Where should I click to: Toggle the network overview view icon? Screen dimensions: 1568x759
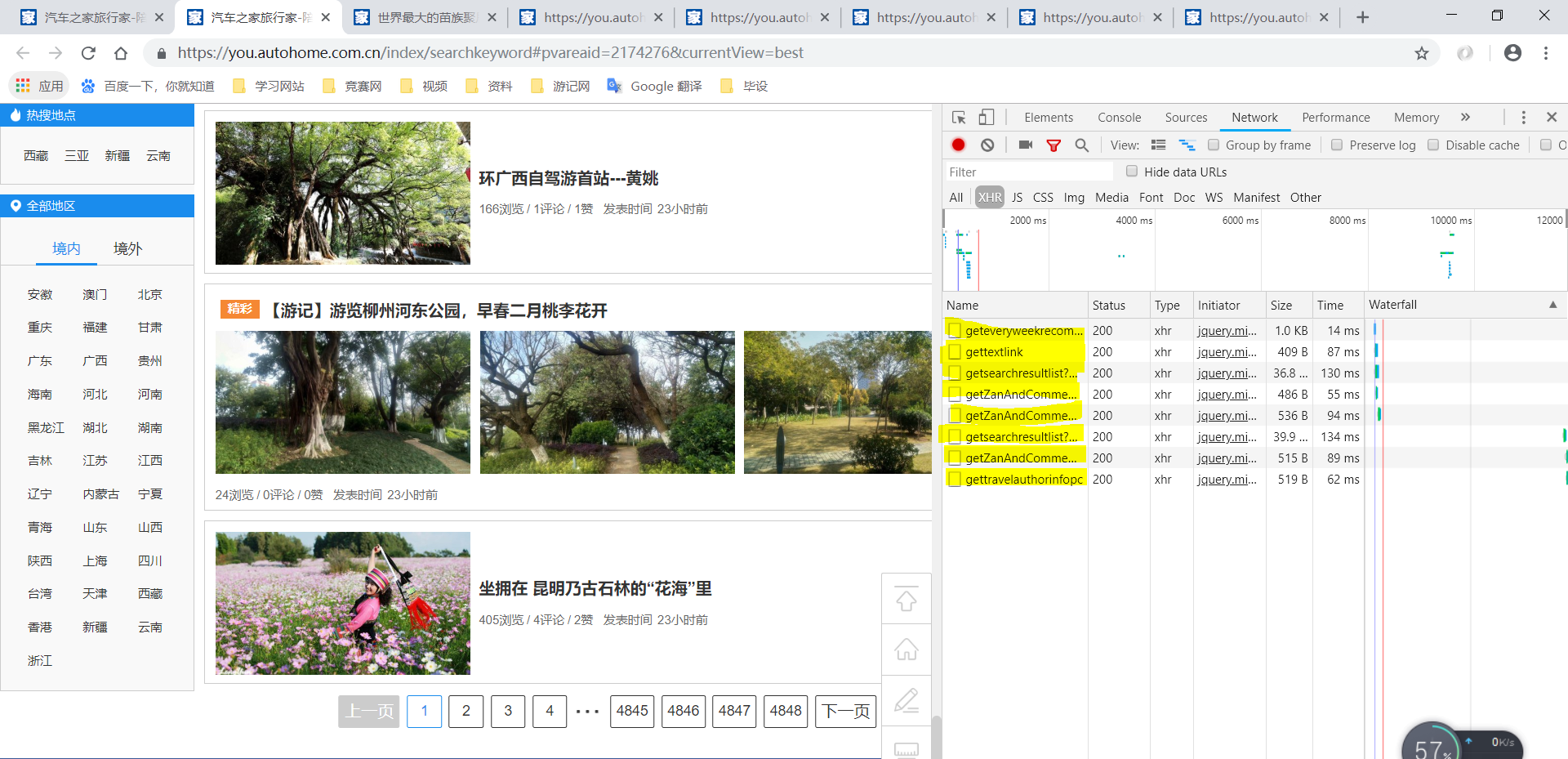point(1187,145)
